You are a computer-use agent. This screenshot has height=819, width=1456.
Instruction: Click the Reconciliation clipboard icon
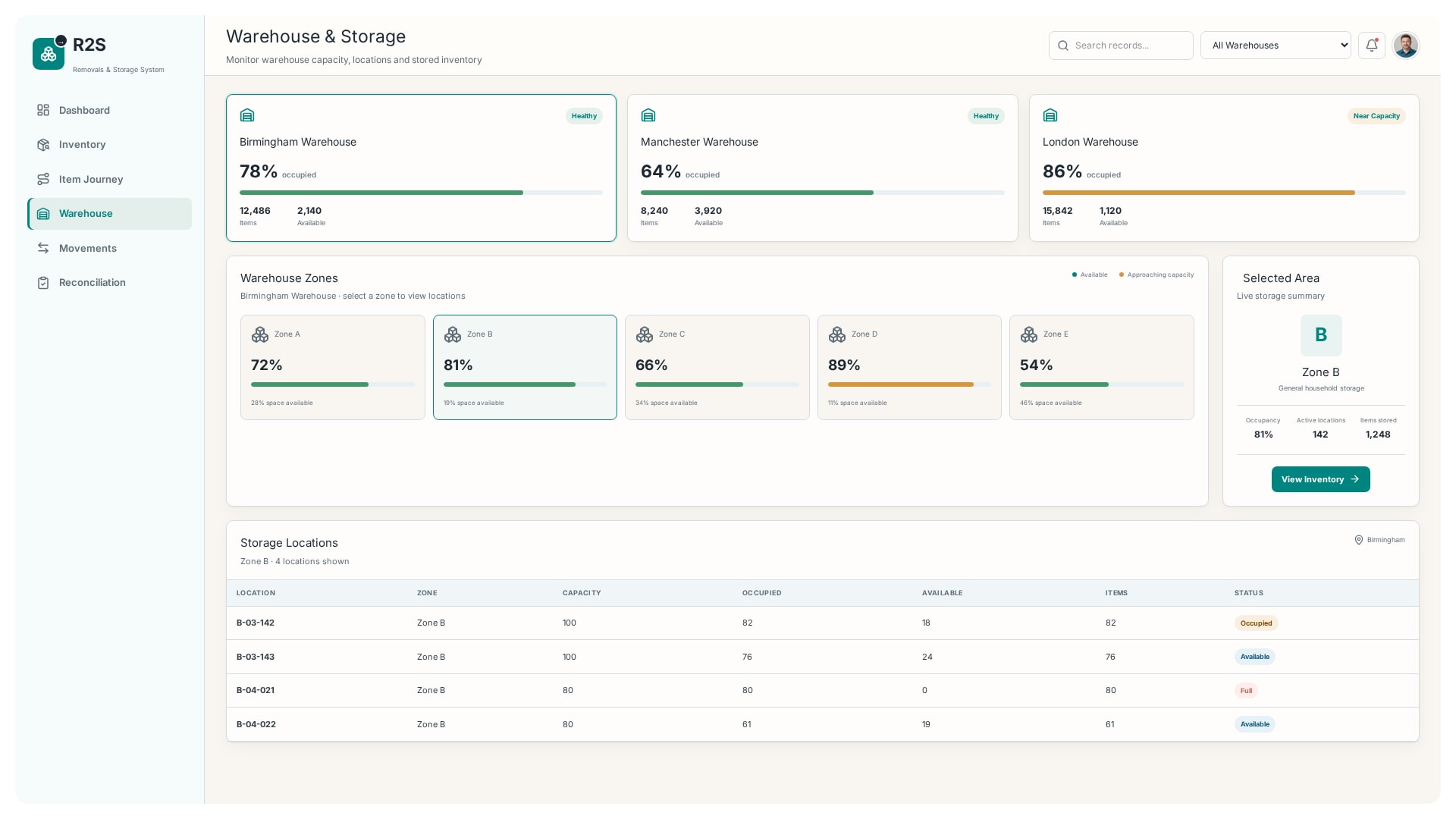43,283
